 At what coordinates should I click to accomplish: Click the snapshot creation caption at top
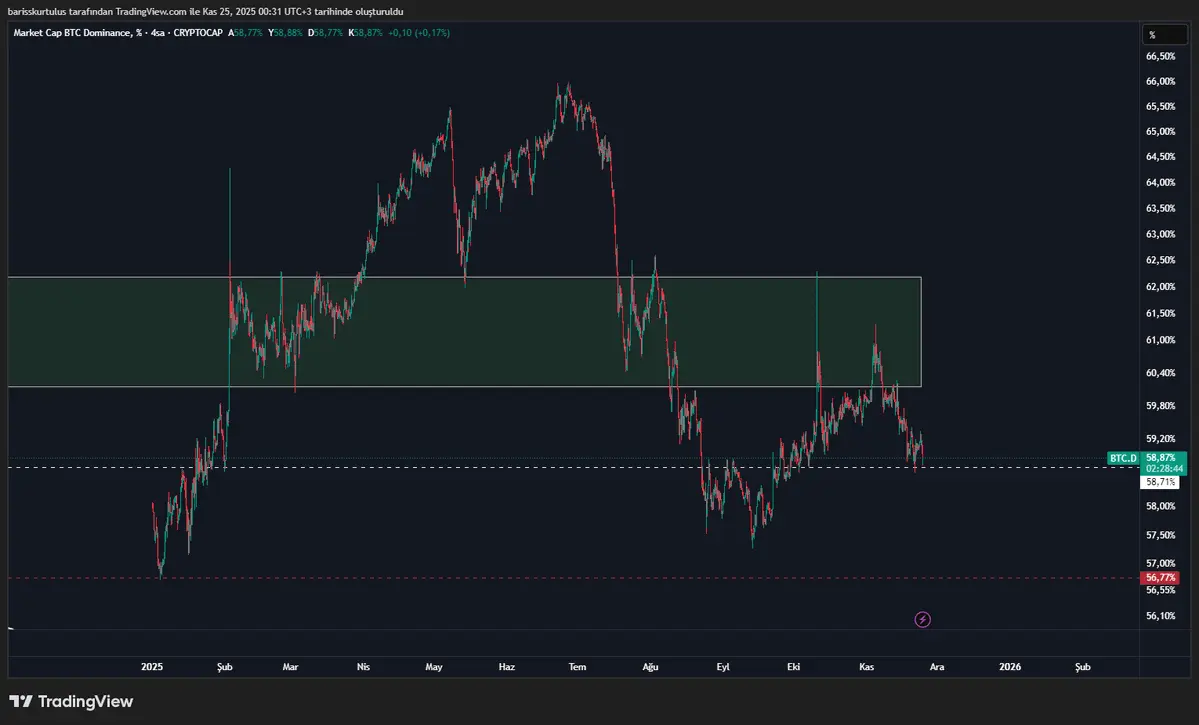coord(205,11)
